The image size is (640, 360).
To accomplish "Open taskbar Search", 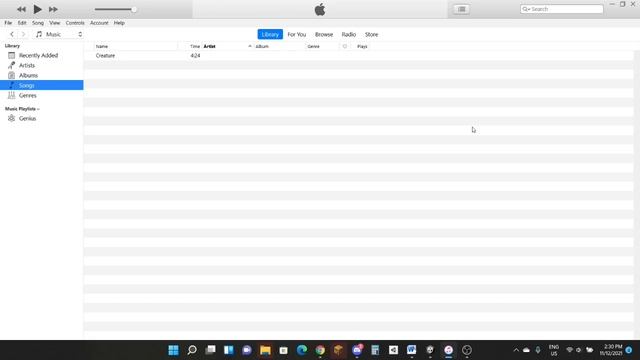I will tap(192, 350).
